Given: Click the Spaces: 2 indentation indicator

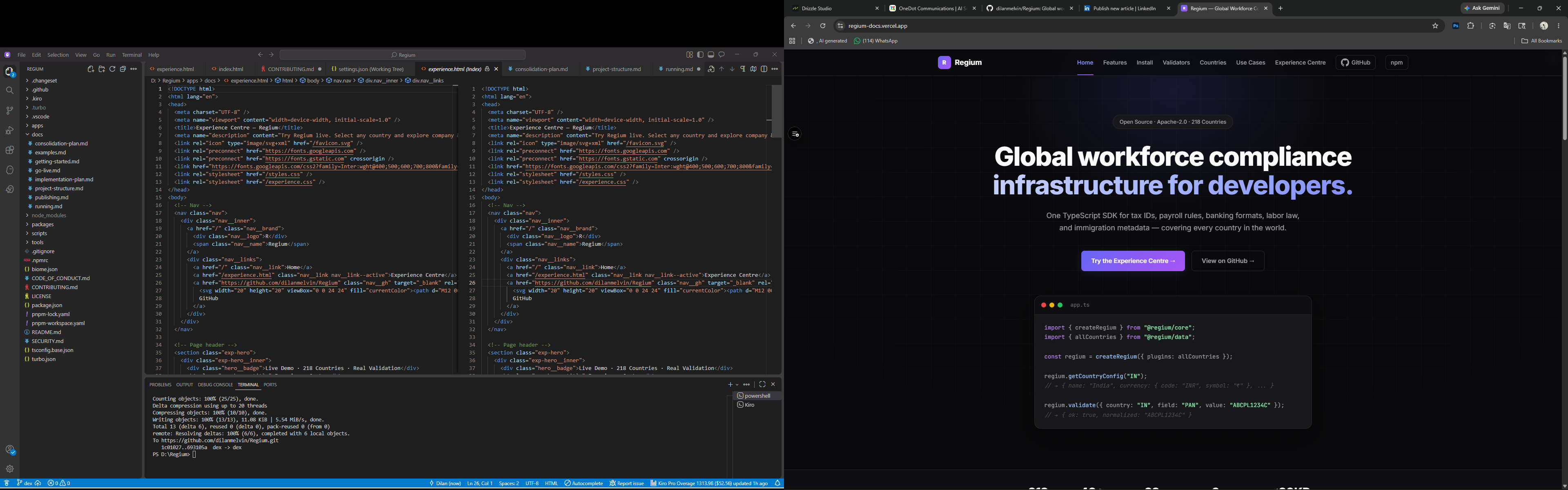Looking at the screenshot, I should [x=509, y=483].
